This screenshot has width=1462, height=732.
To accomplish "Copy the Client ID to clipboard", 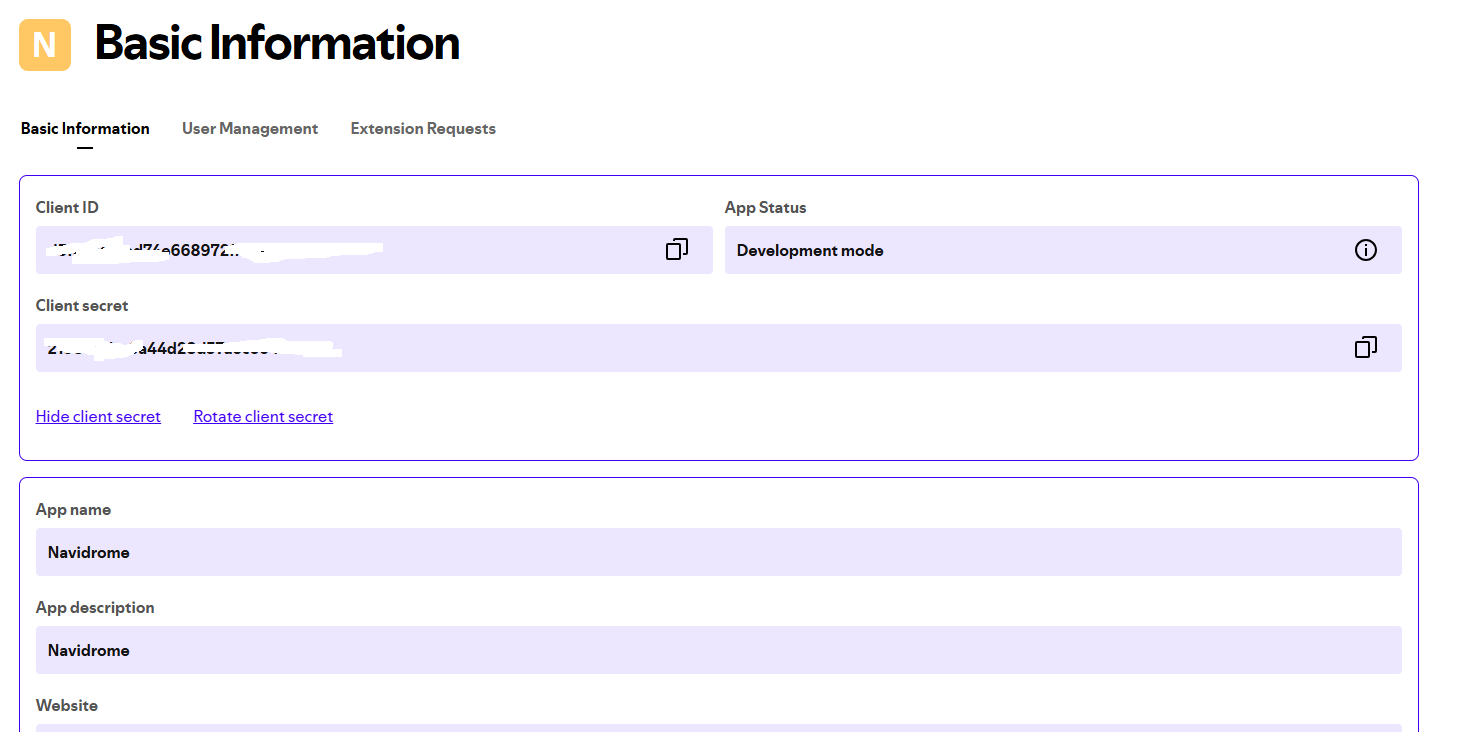I will 677,250.
